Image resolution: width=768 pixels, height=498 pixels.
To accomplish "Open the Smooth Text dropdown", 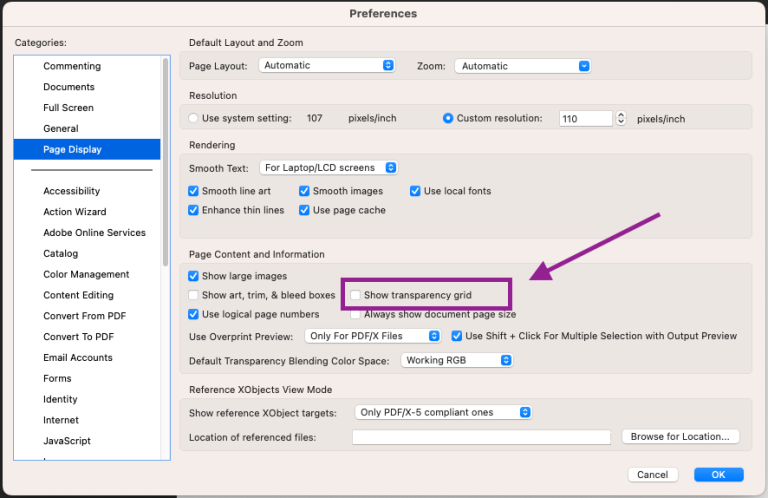I will [x=329, y=167].
